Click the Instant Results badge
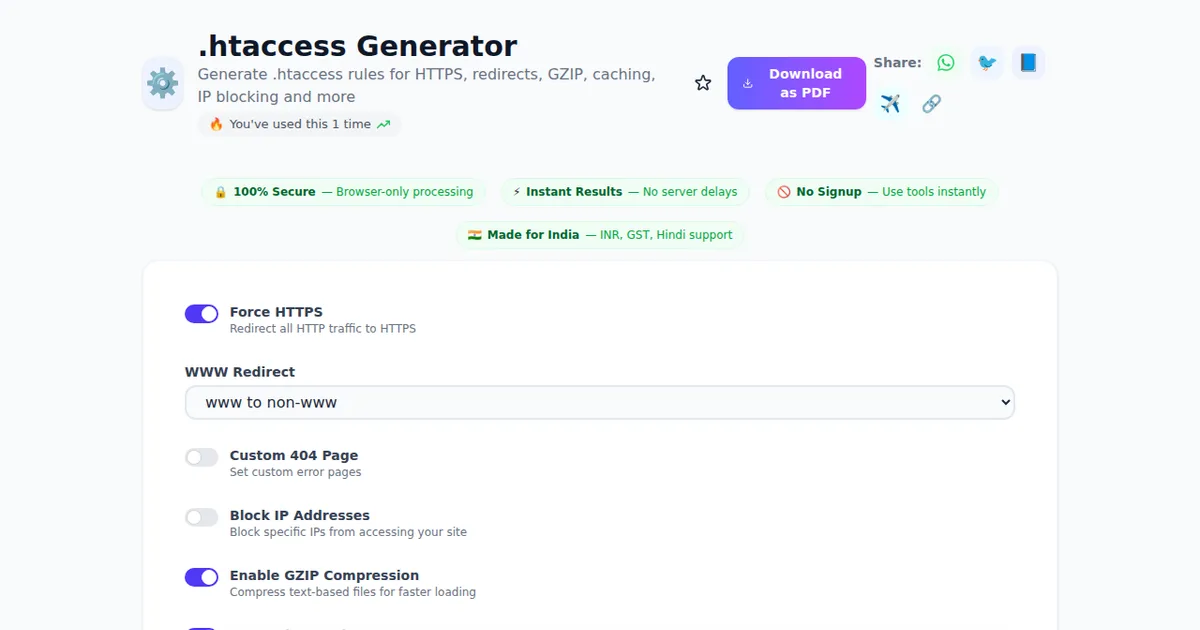The image size is (1200, 630). click(x=625, y=192)
